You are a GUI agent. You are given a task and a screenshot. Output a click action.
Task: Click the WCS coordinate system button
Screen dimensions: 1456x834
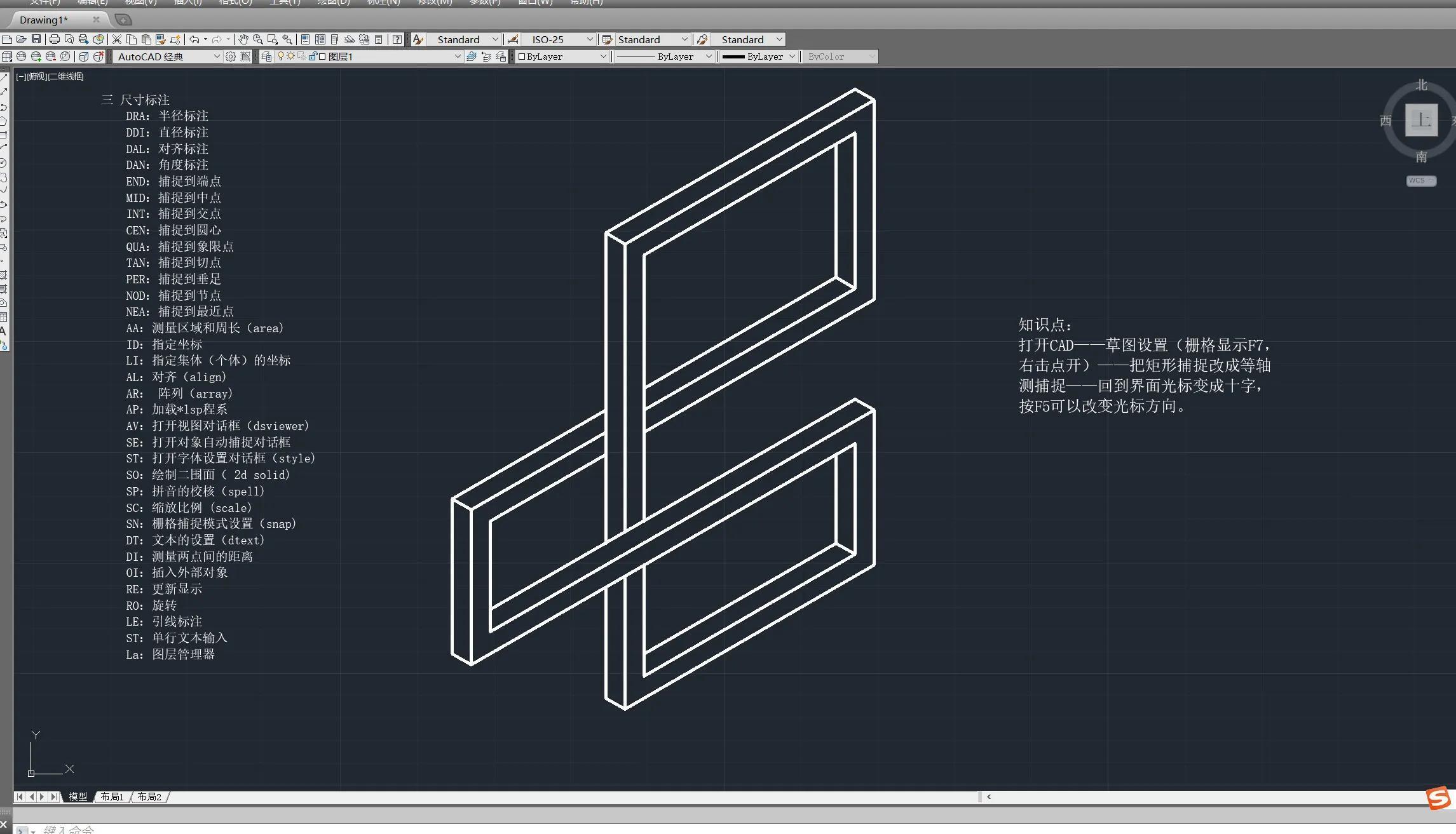tap(1420, 180)
